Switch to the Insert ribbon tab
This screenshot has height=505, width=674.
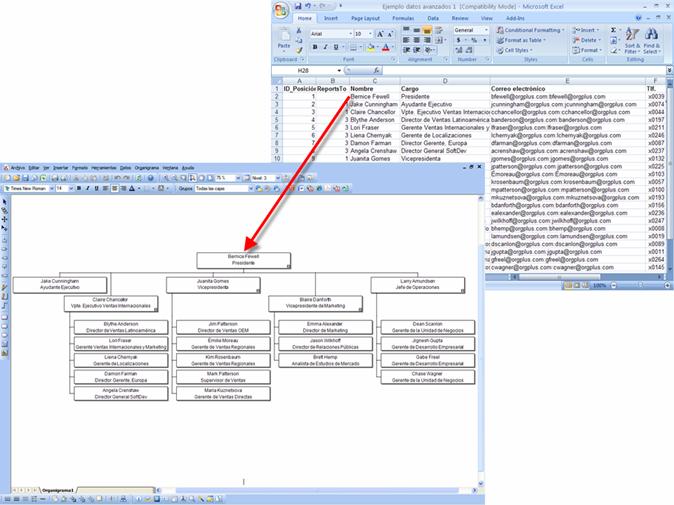(x=331, y=18)
